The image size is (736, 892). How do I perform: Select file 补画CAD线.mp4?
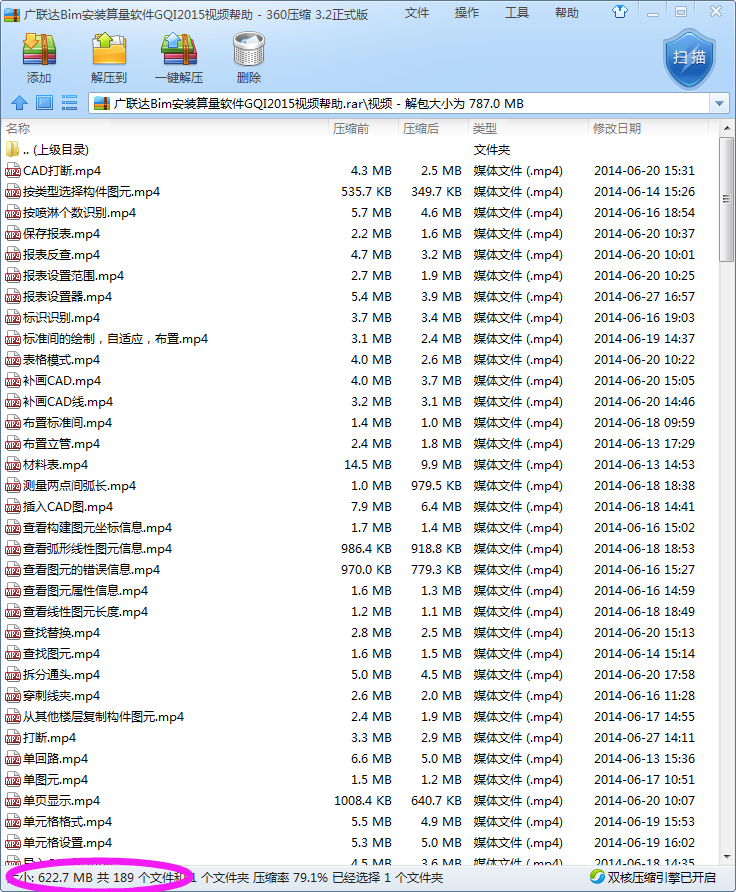click(x=68, y=402)
